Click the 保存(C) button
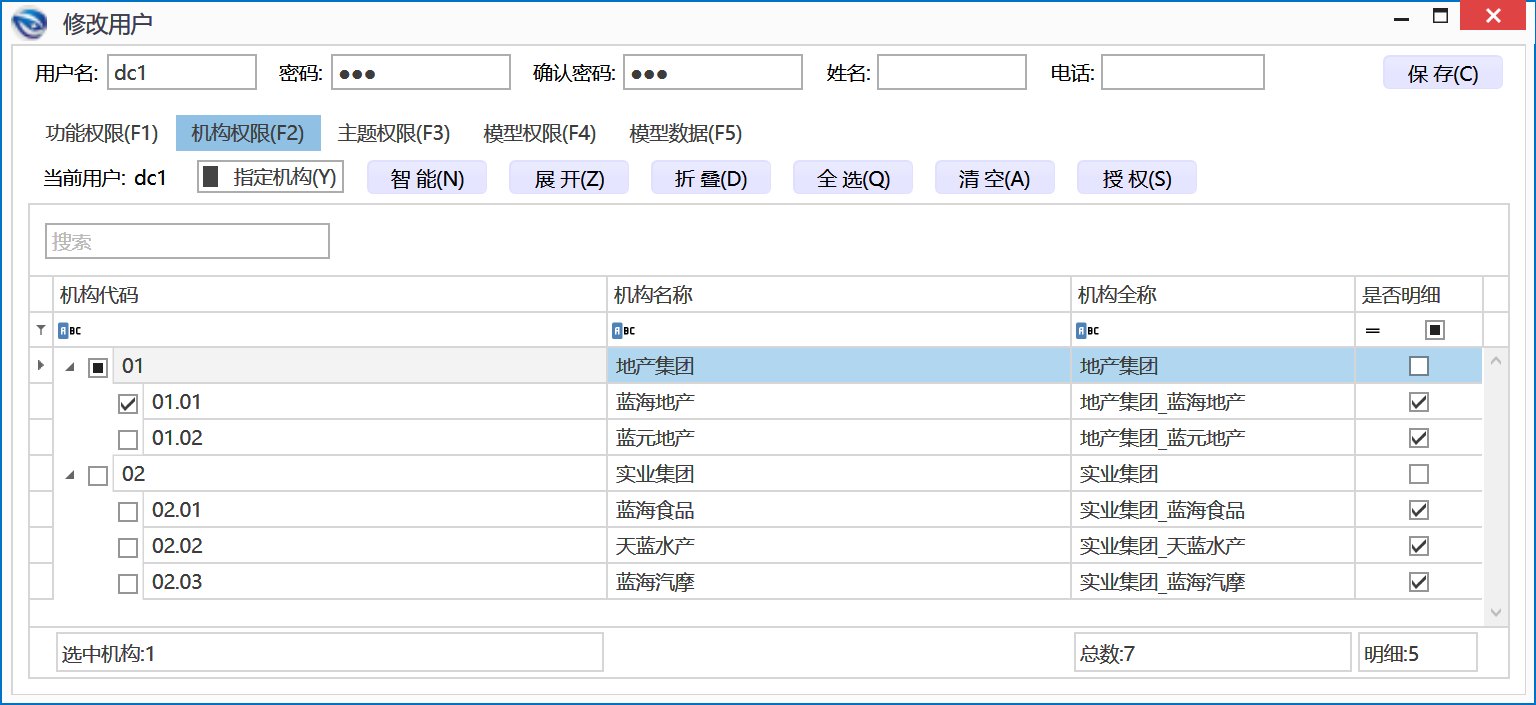 click(1443, 73)
